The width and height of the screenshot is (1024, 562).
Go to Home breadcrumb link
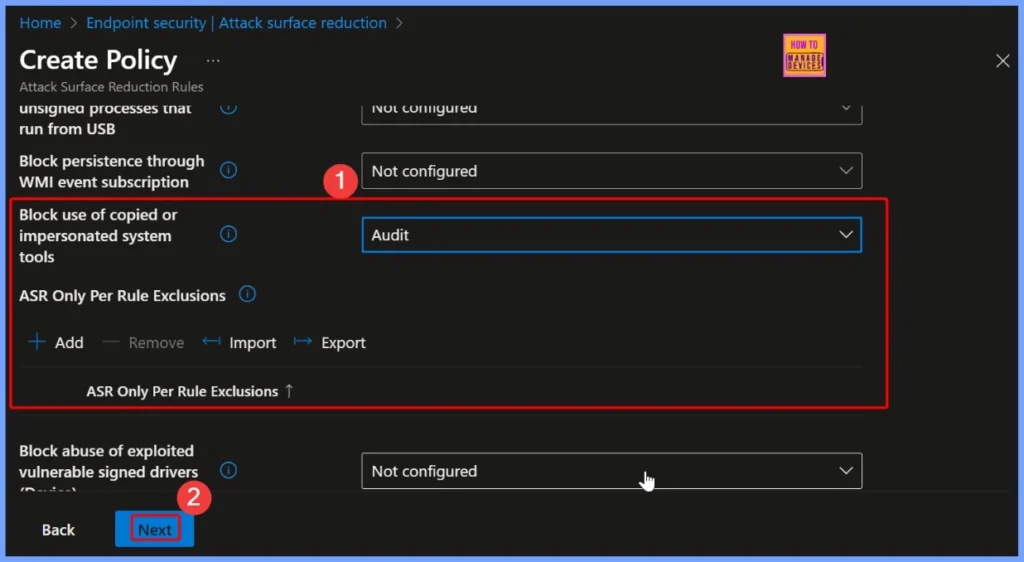pyautogui.click(x=40, y=23)
